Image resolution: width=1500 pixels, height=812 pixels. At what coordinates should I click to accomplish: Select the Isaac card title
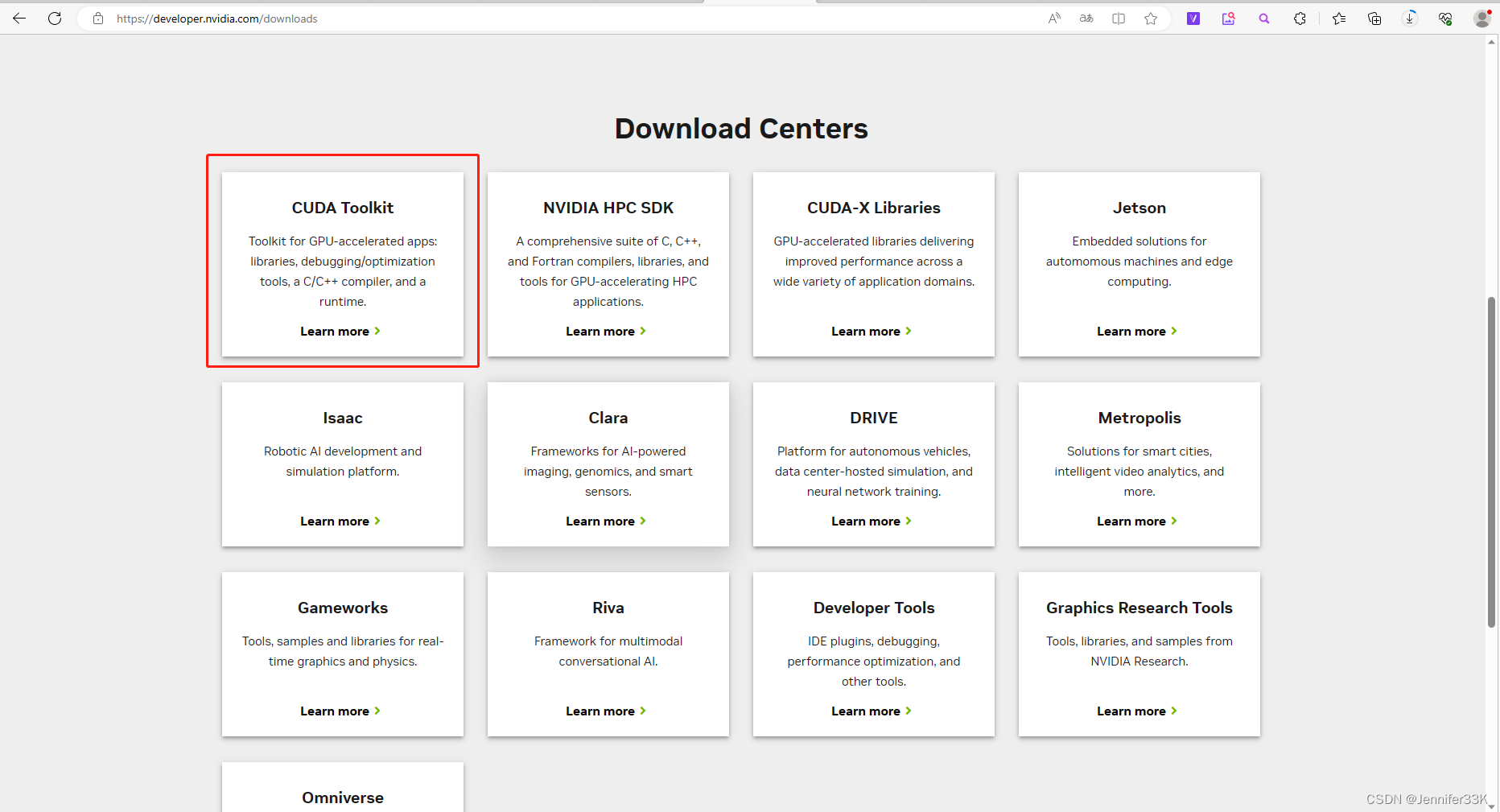(x=343, y=418)
